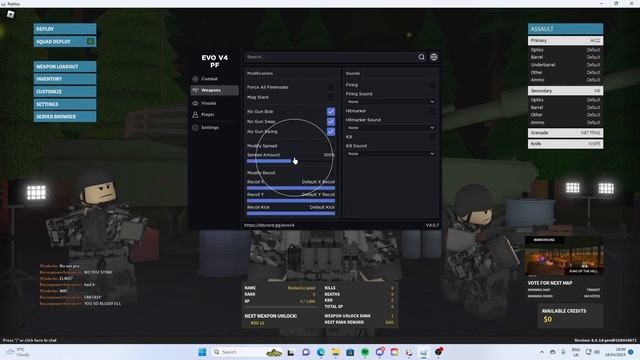This screenshot has height=360, width=640.
Task: Click the AVAILABLE CREDITS $0 display
Action: (570, 316)
